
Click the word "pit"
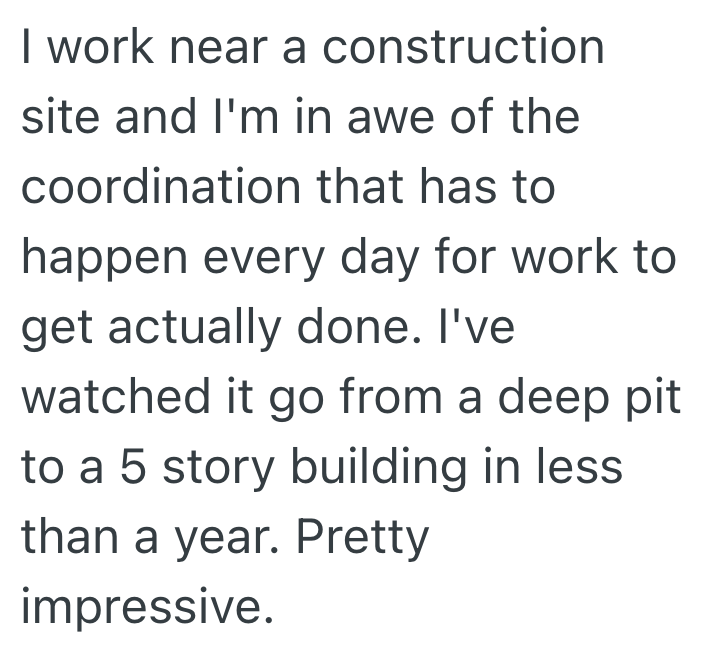pos(652,399)
